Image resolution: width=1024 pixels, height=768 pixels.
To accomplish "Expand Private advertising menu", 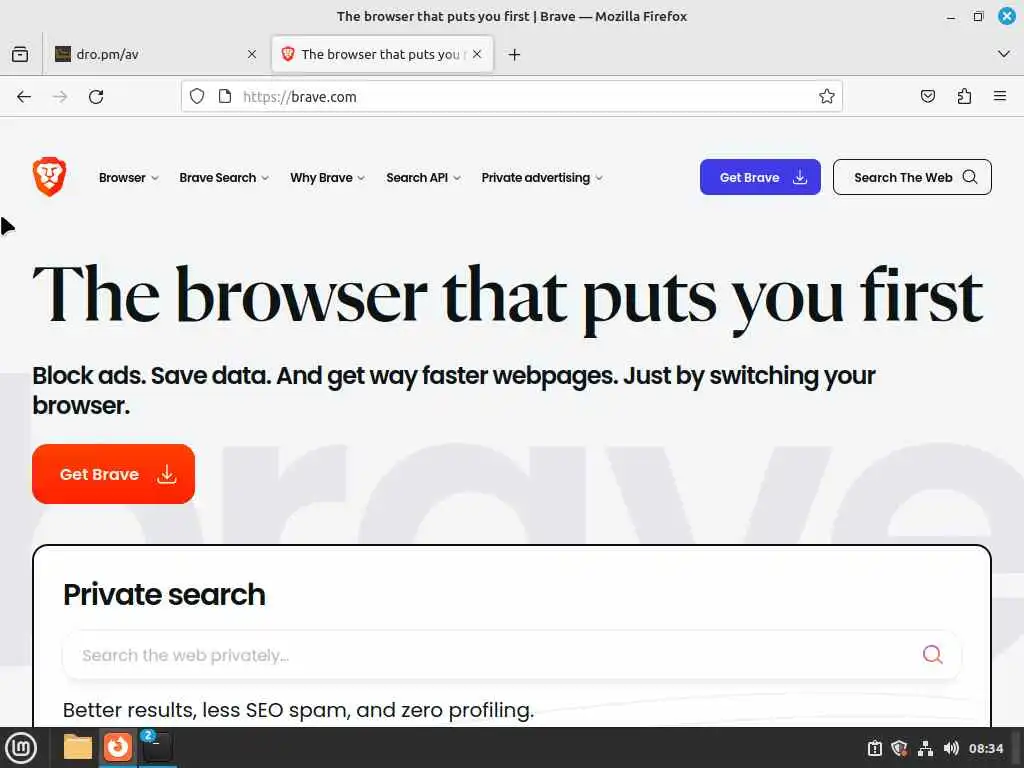I will click(x=542, y=178).
